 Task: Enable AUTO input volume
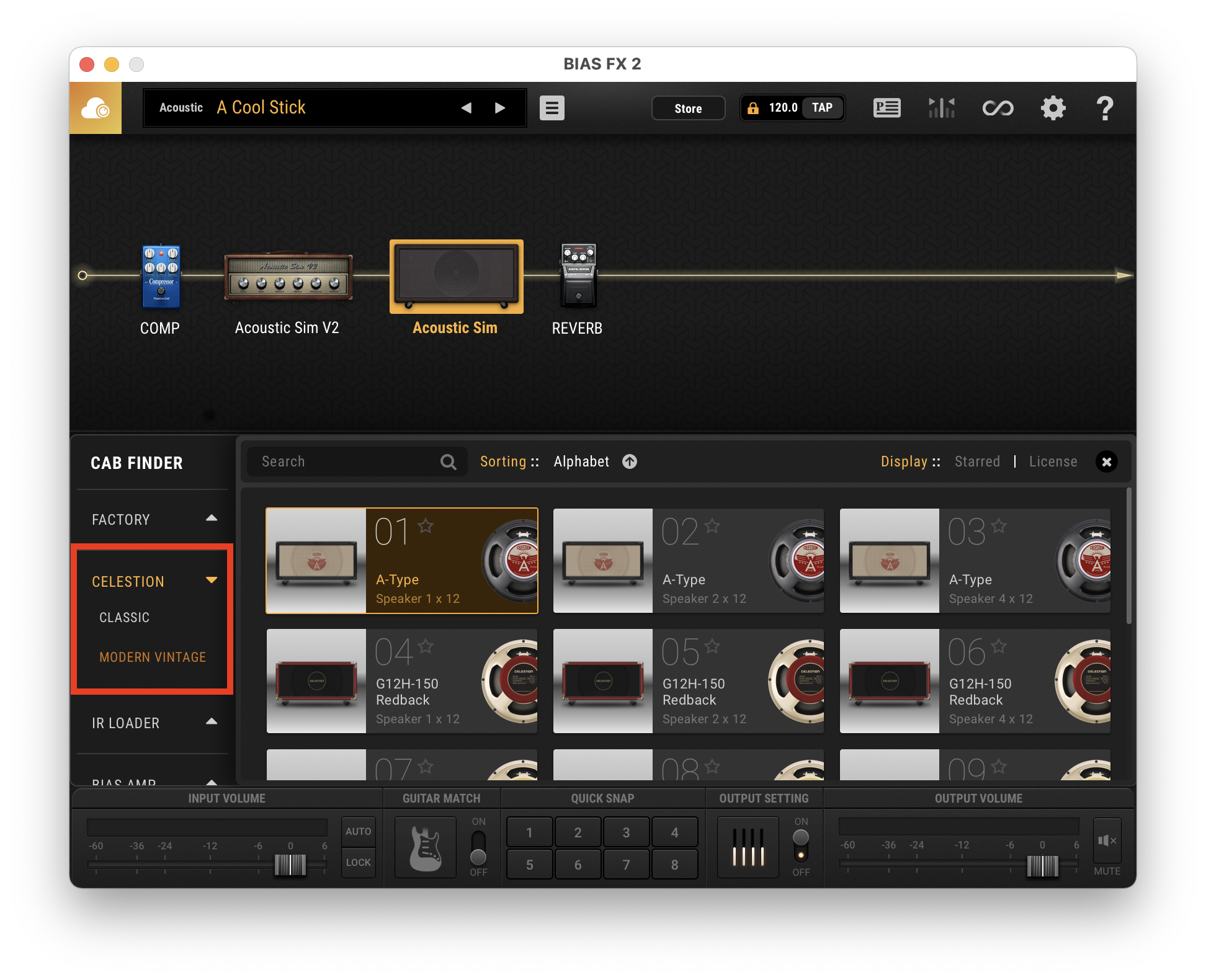(359, 831)
